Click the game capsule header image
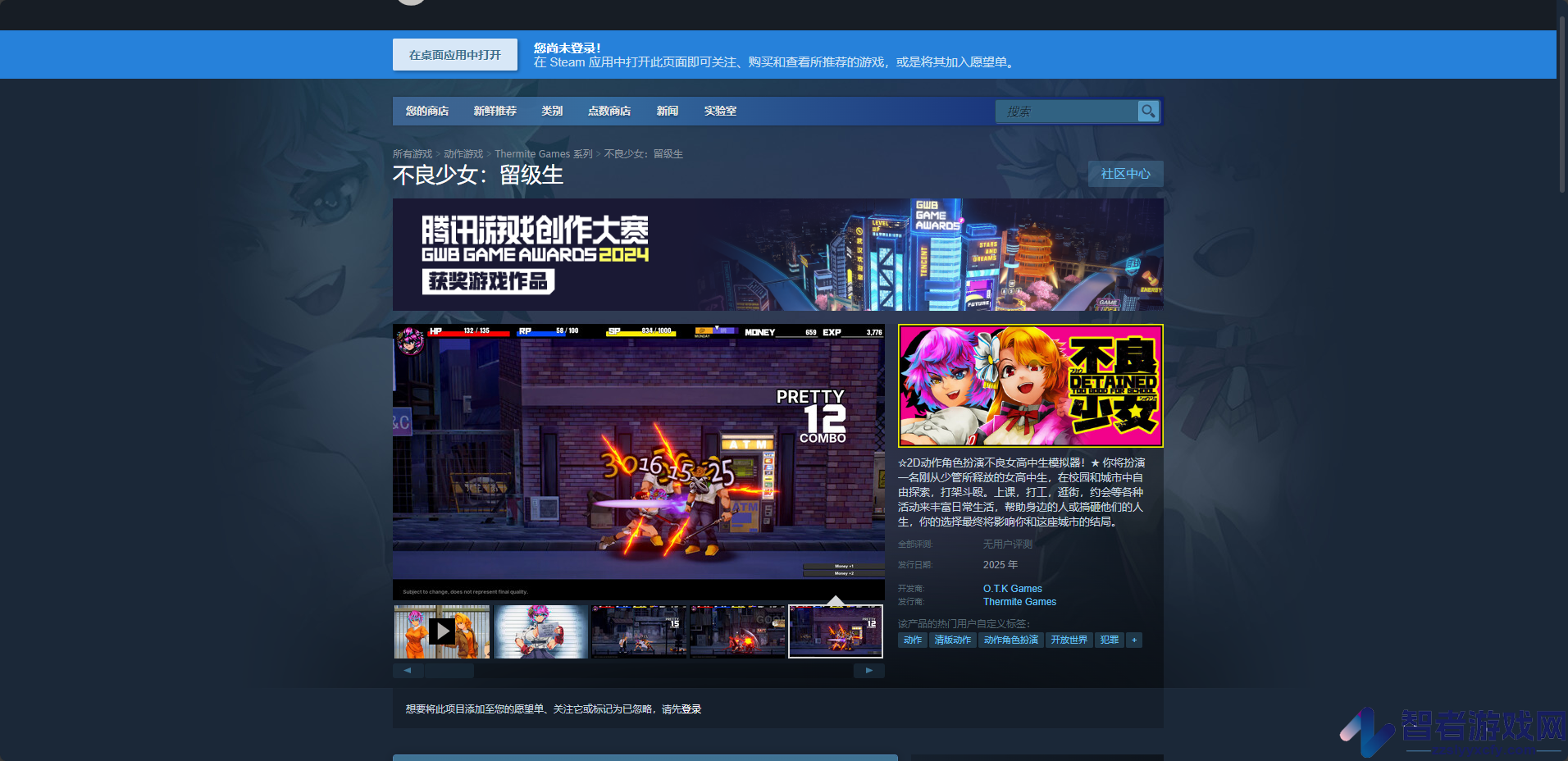The width and height of the screenshot is (1568, 761). point(1031,385)
